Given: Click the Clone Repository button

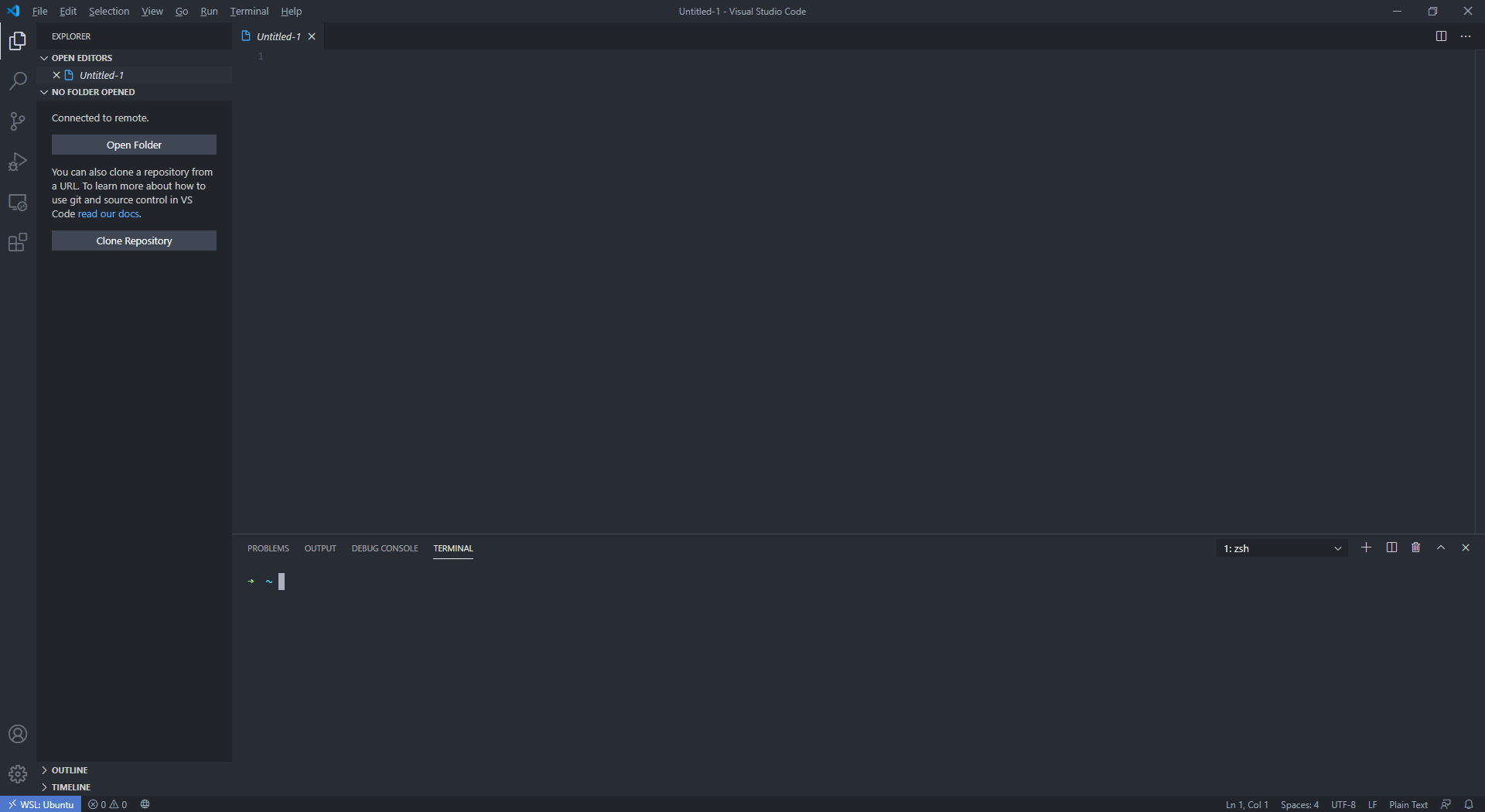Looking at the screenshot, I should pos(134,241).
